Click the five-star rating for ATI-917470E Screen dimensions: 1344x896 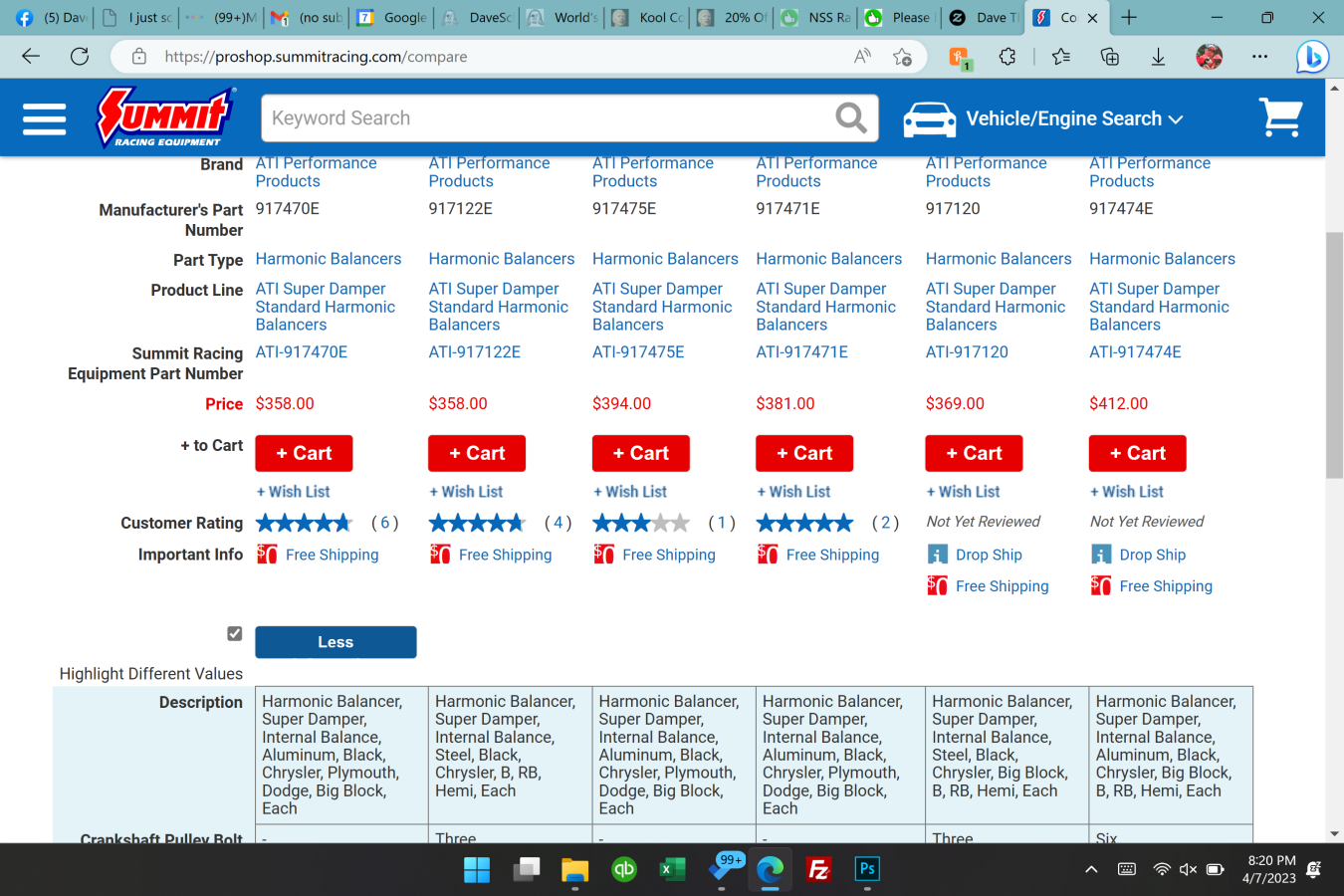[x=304, y=523]
